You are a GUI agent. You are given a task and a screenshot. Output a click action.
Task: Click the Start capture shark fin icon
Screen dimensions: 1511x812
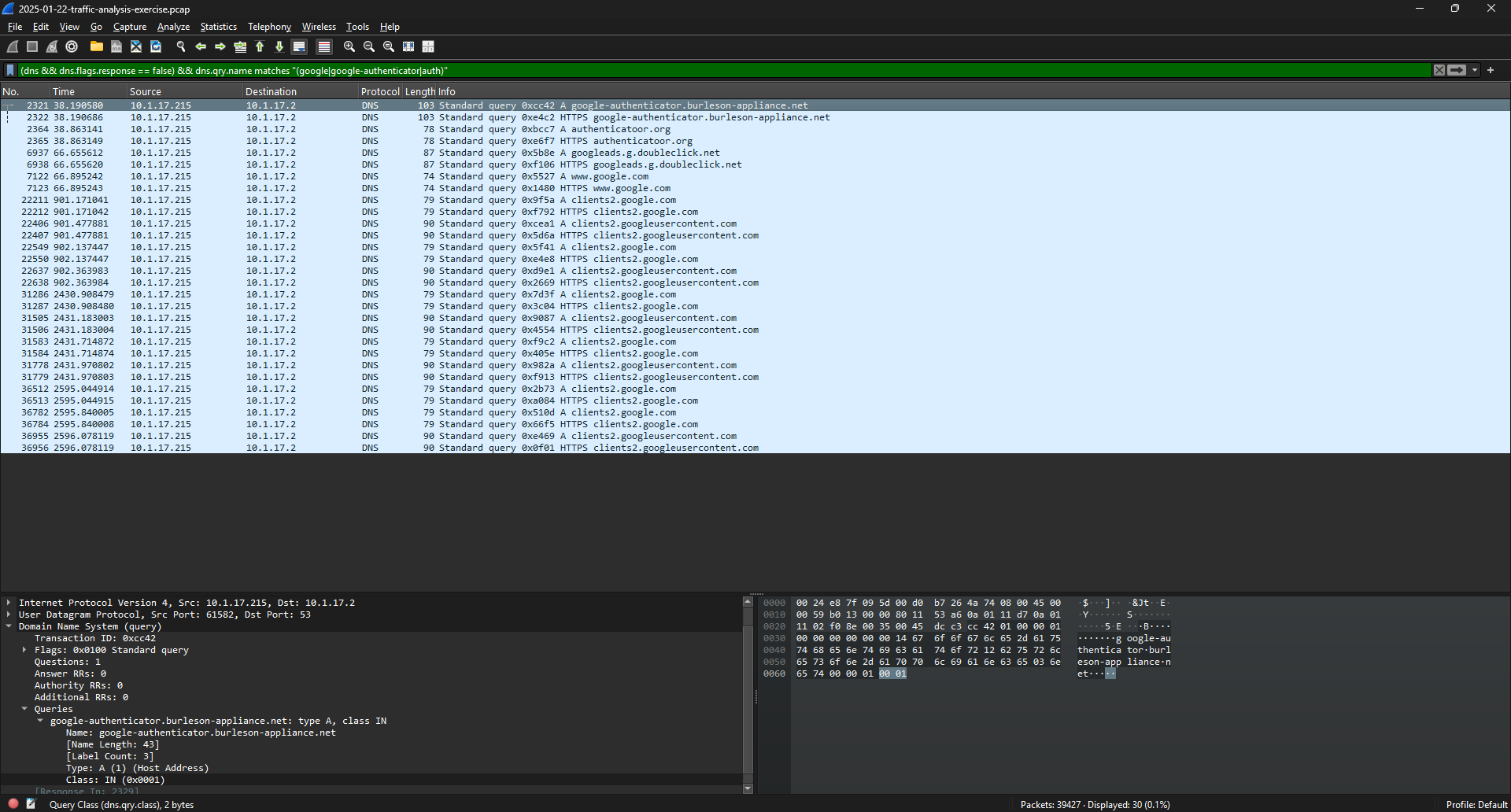pos(13,47)
